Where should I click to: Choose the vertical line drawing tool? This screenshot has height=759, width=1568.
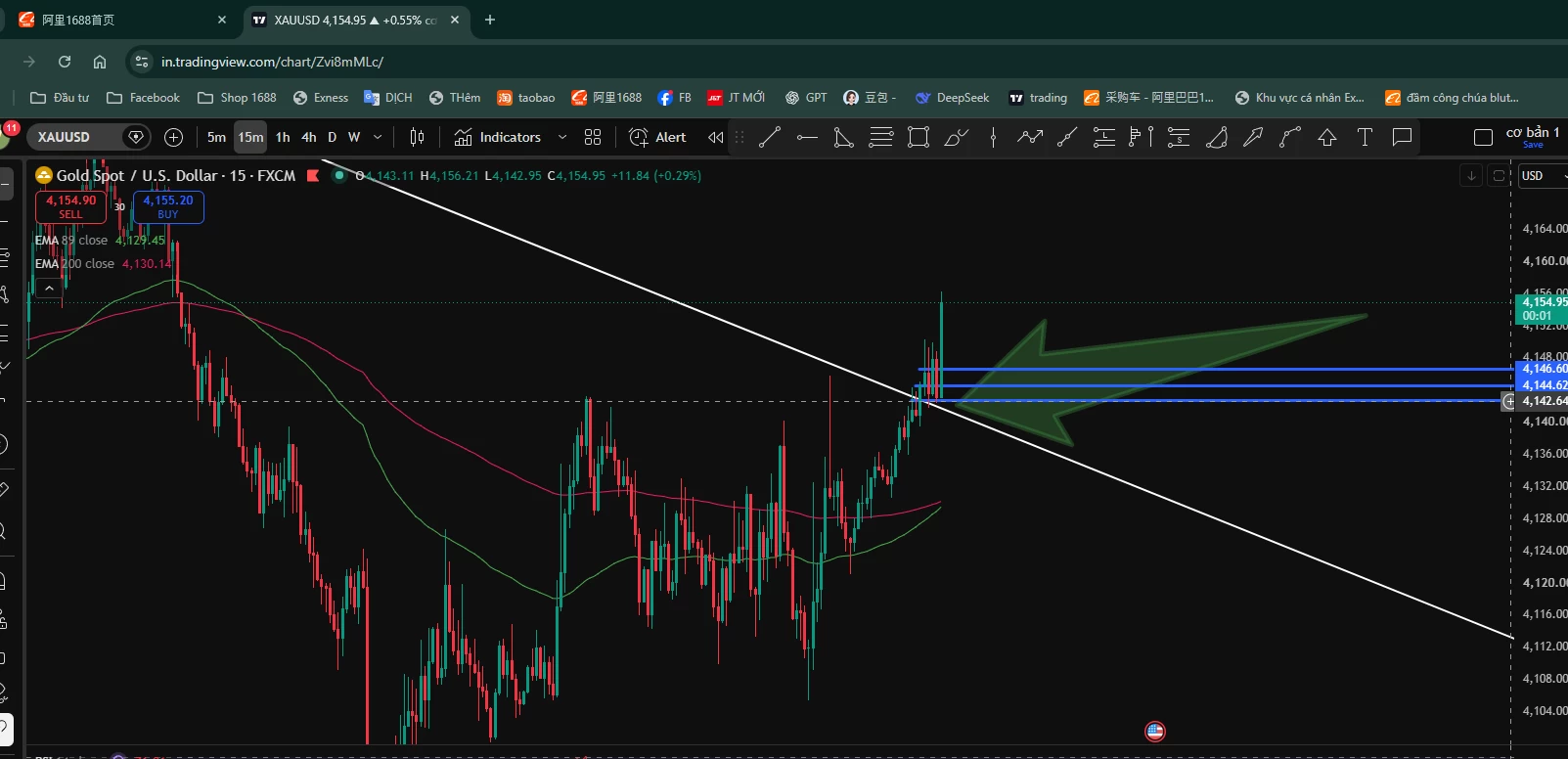tap(993, 138)
